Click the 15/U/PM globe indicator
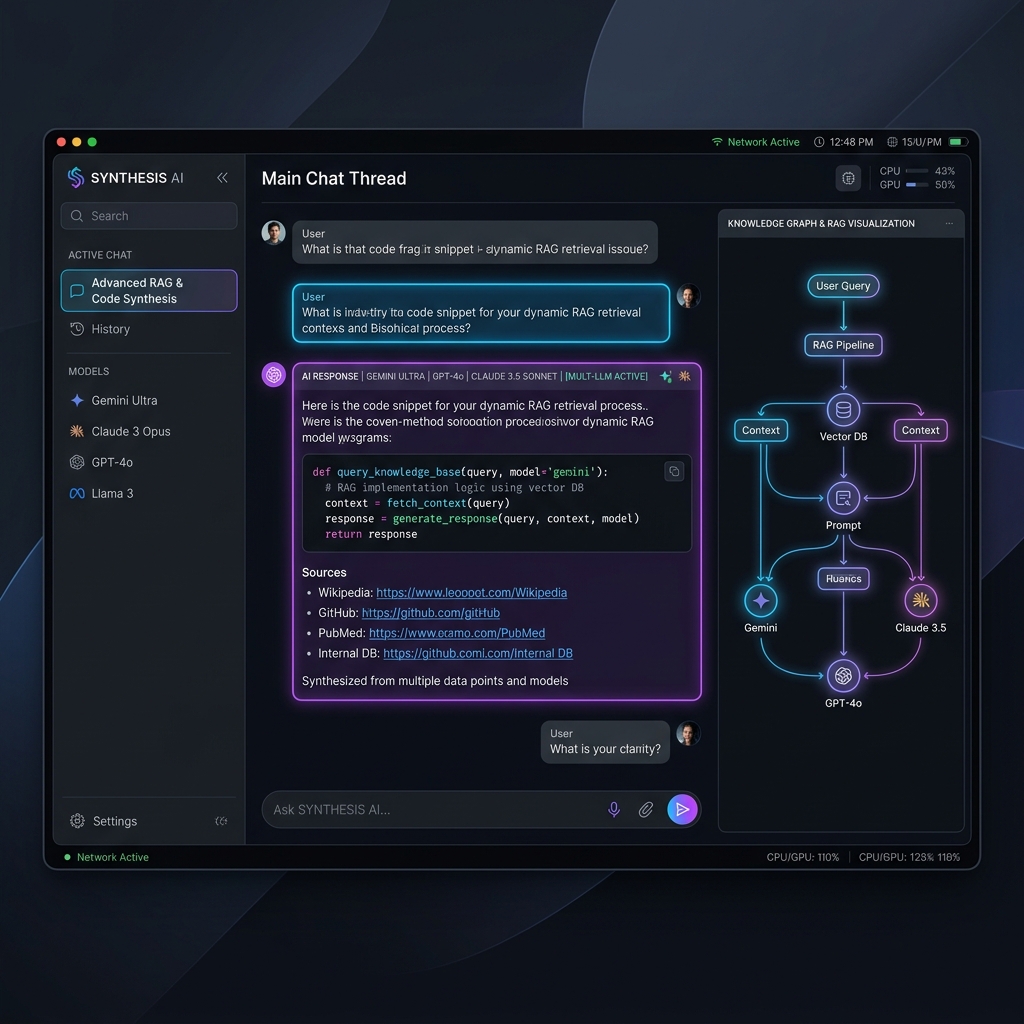 point(914,142)
